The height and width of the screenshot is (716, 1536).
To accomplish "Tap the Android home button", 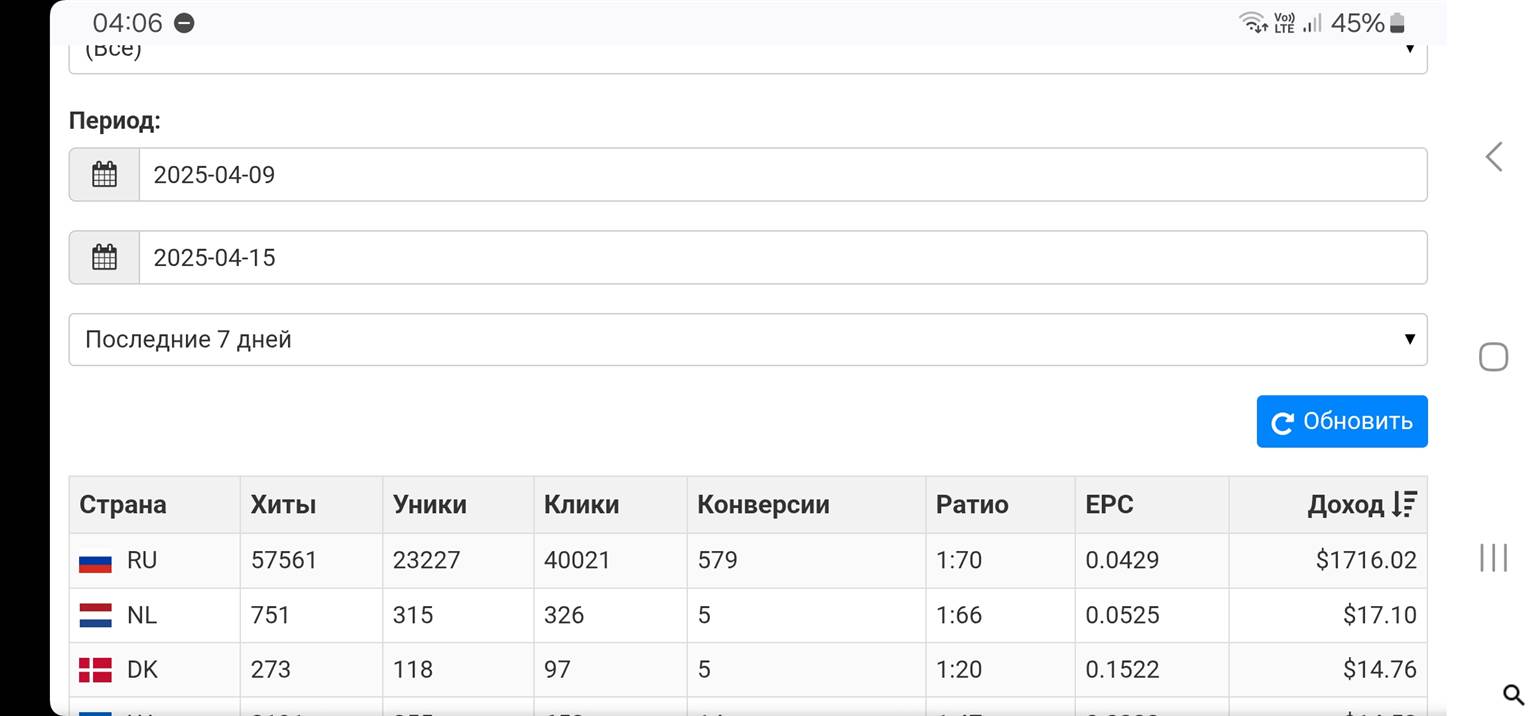I will click(x=1493, y=357).
